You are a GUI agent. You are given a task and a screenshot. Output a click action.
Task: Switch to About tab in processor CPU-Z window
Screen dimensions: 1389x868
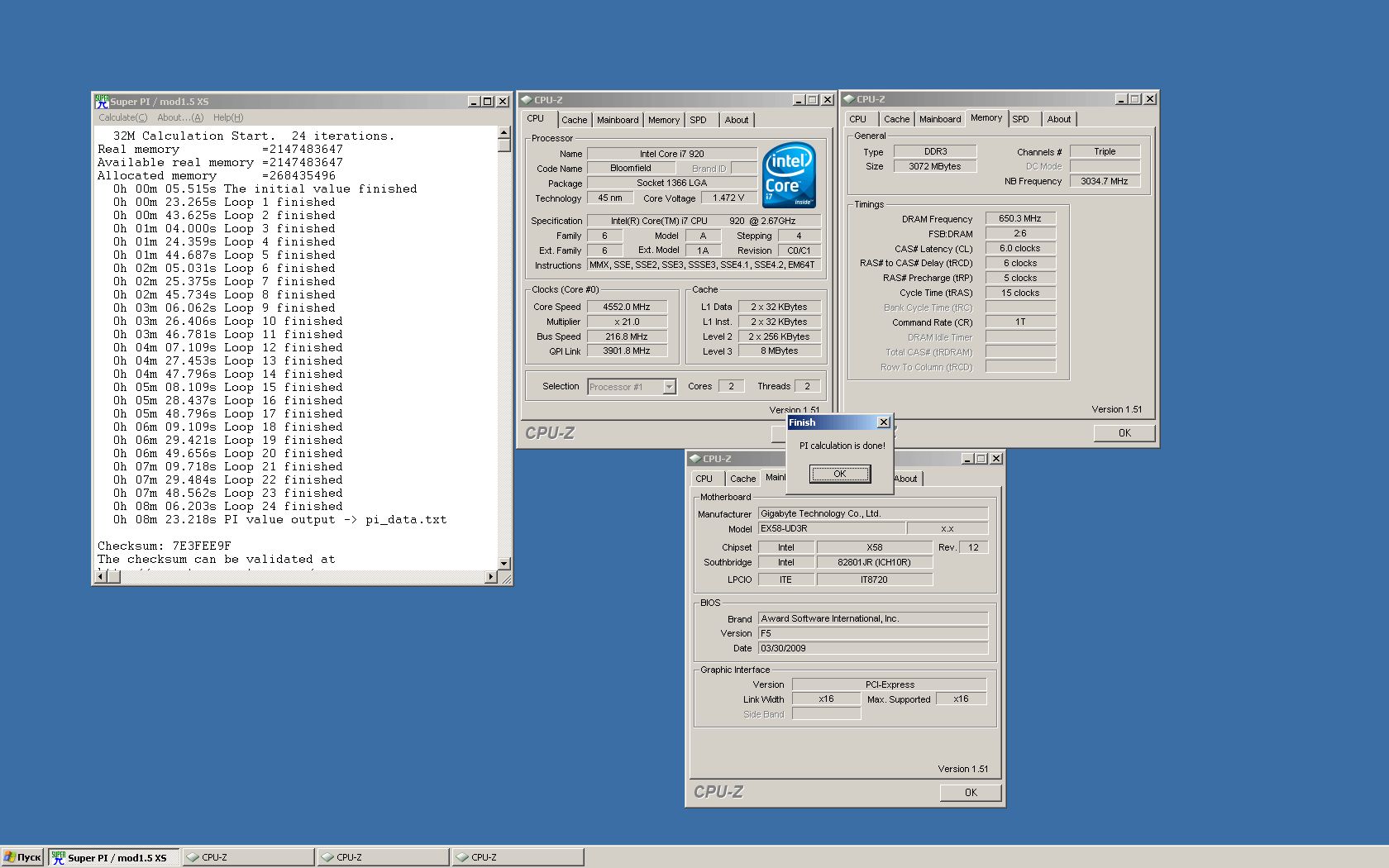tap(737, 120)
